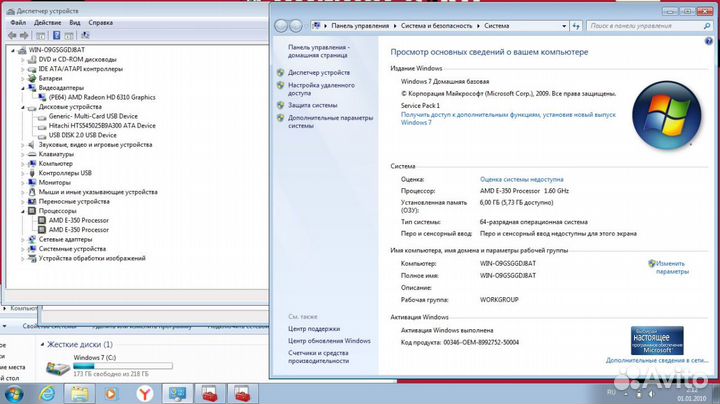Select Hitachi HTS545025B9A300 ATA Device
720x404 pixels.
click(x=102, y=126)
